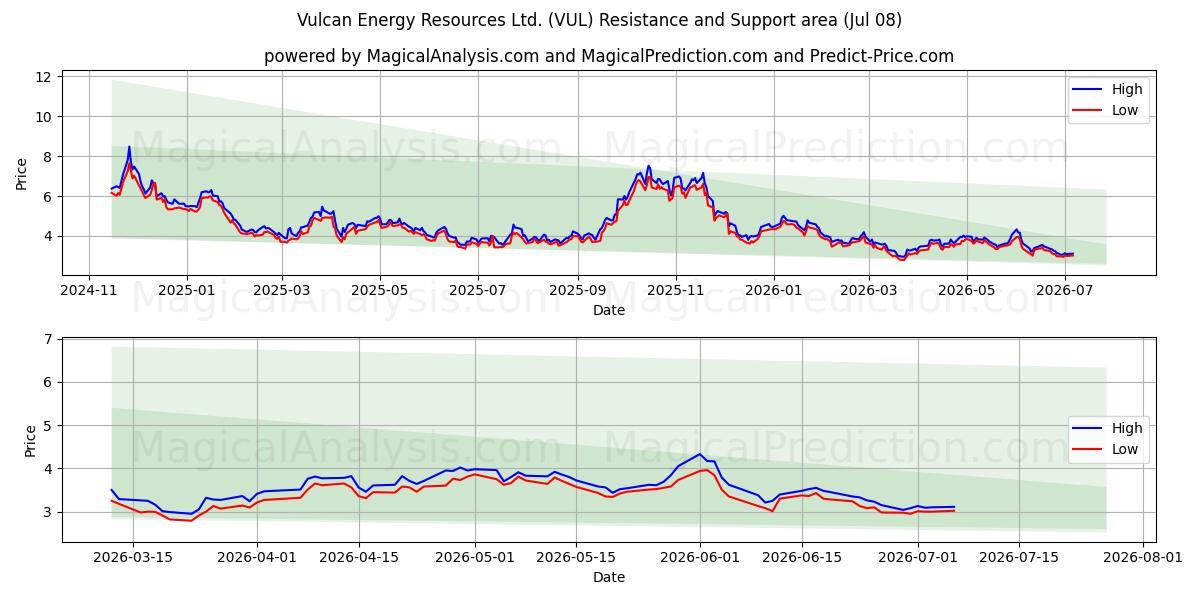Click the '2026-03' date tick label
This screenshot has width=1200, height=600.
(869, 291)
